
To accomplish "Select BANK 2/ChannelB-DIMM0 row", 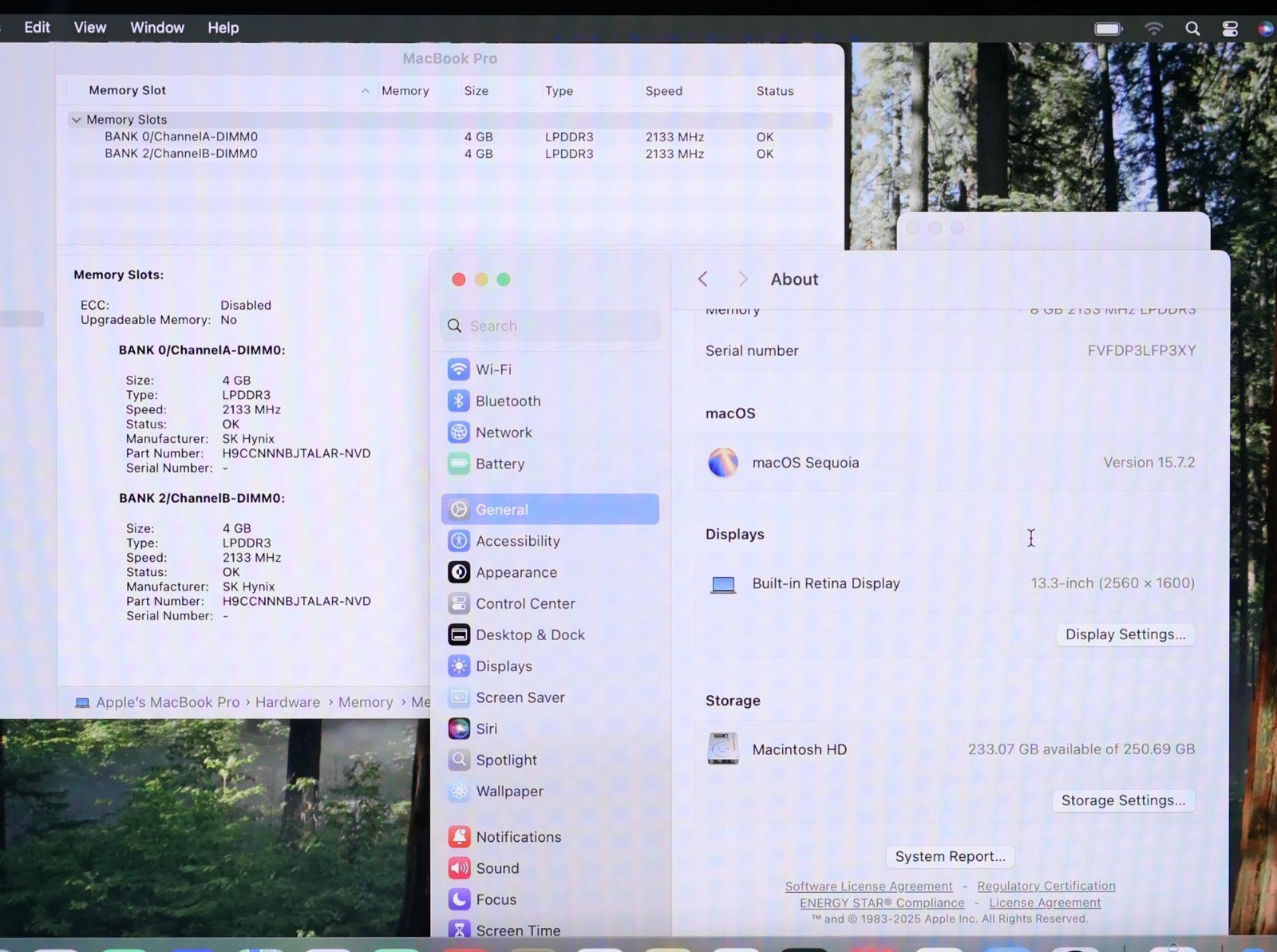I will click(x=181, y=153).
